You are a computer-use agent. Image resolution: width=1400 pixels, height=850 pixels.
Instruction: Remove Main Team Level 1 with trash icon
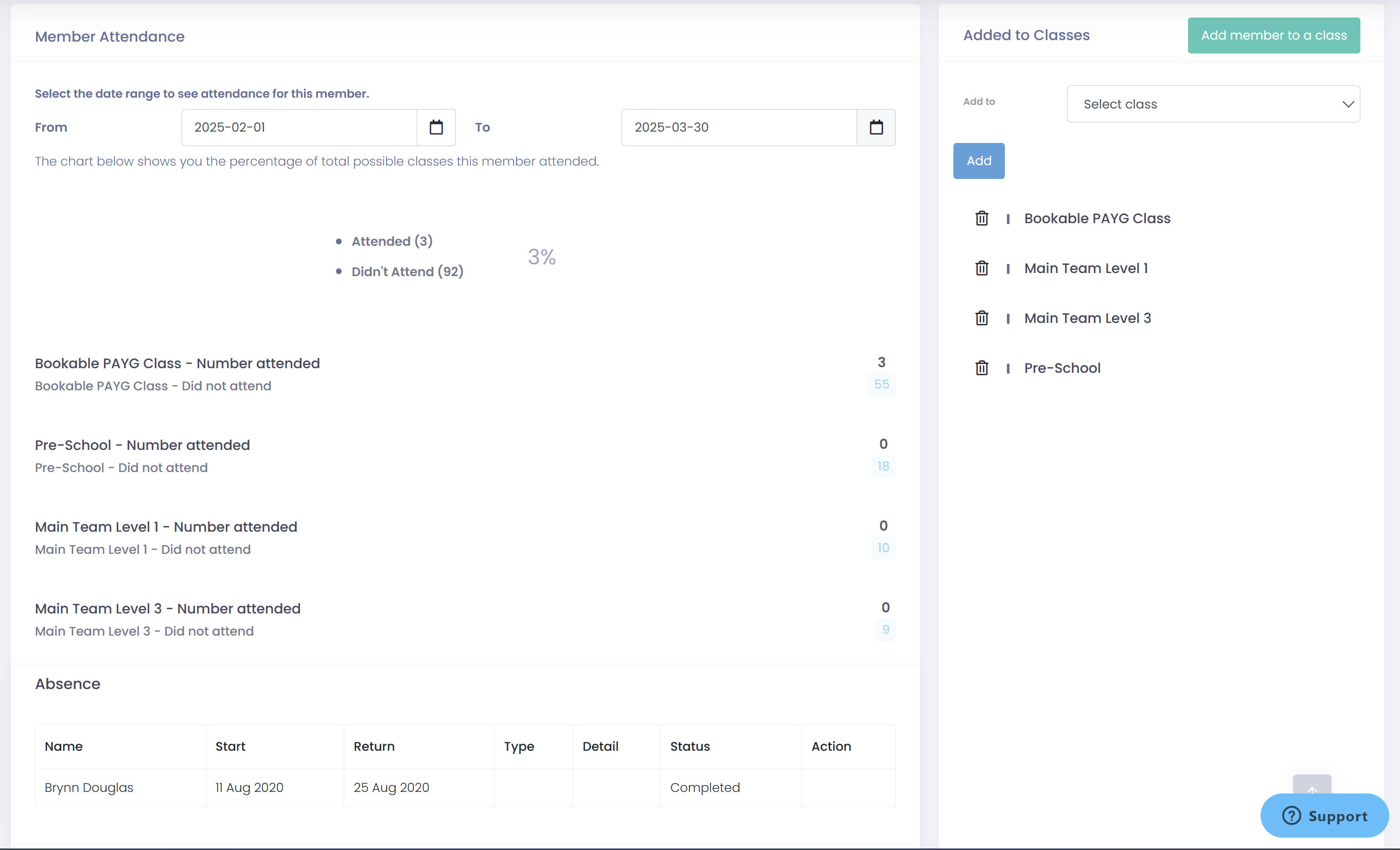[x=981, y=268]
